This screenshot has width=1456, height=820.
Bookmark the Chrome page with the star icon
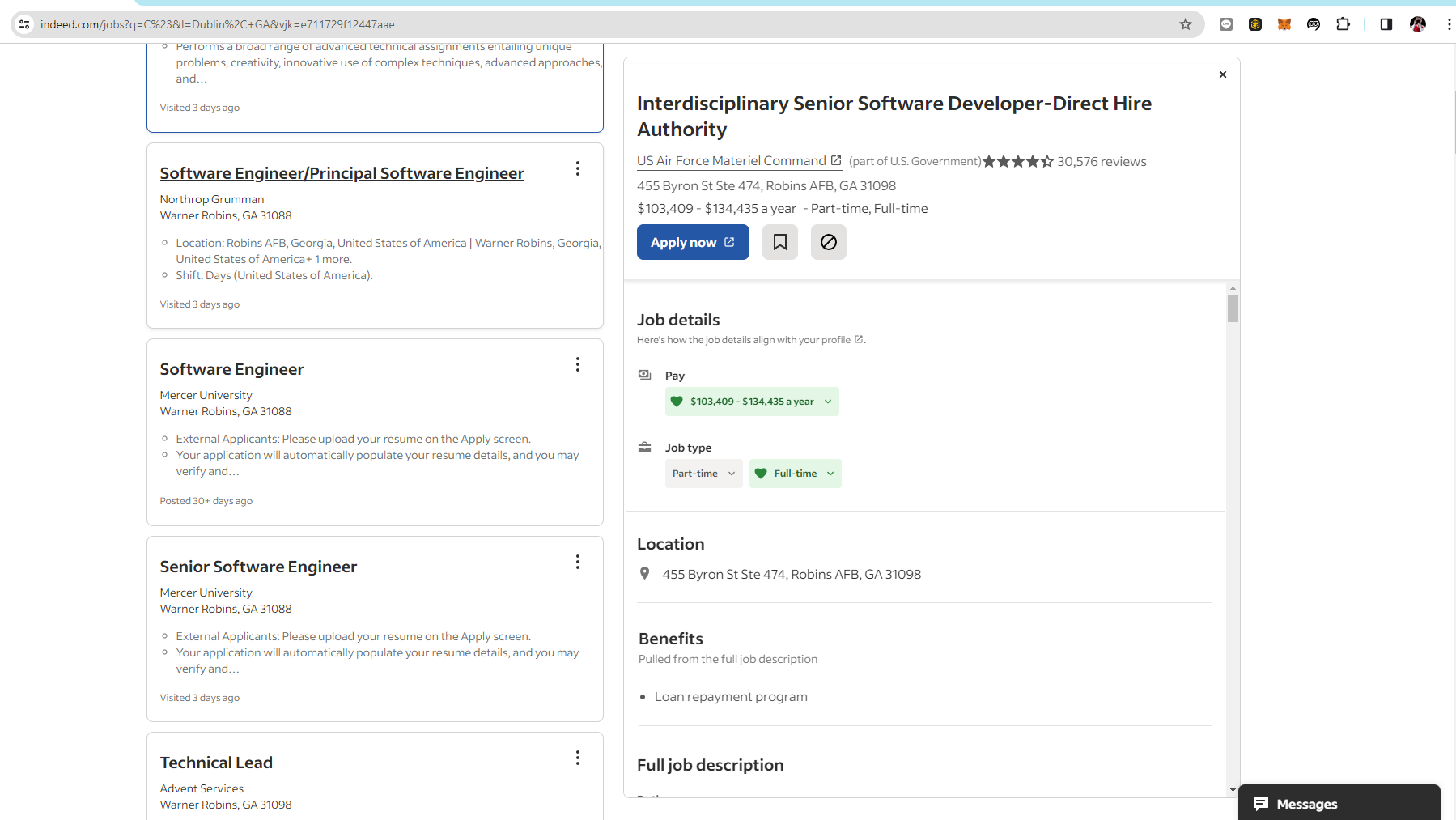click(1186, 24)
